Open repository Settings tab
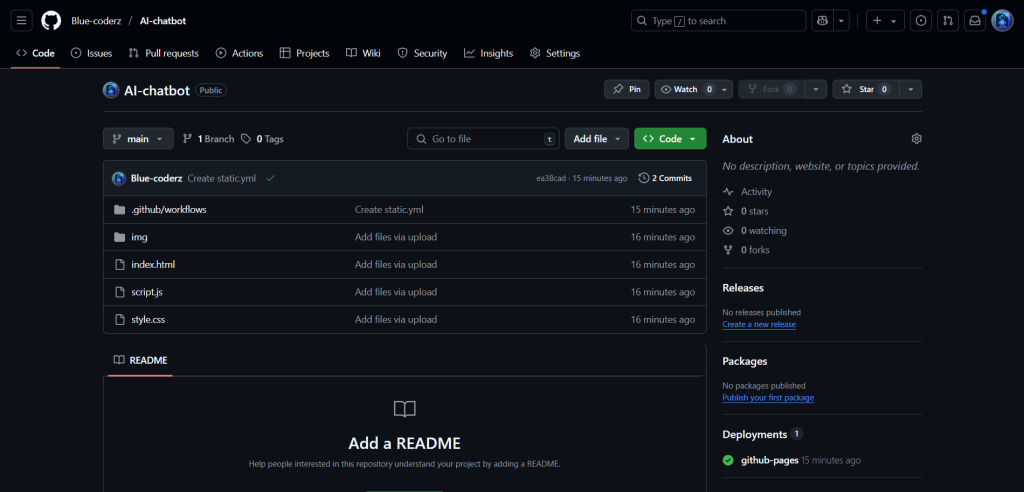The height and width of the screenshot is (492, 1024). pyautogui.click(x=554, y=54)
